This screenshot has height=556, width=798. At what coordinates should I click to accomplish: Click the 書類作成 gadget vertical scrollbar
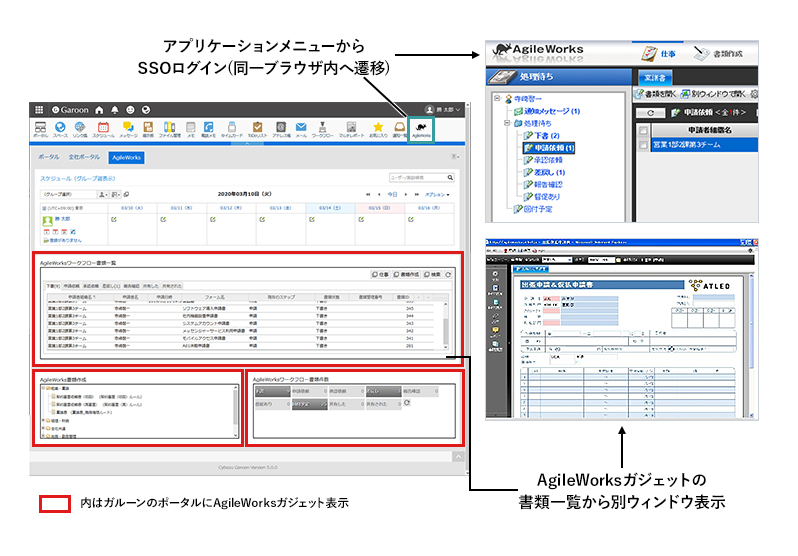[235, 411]
